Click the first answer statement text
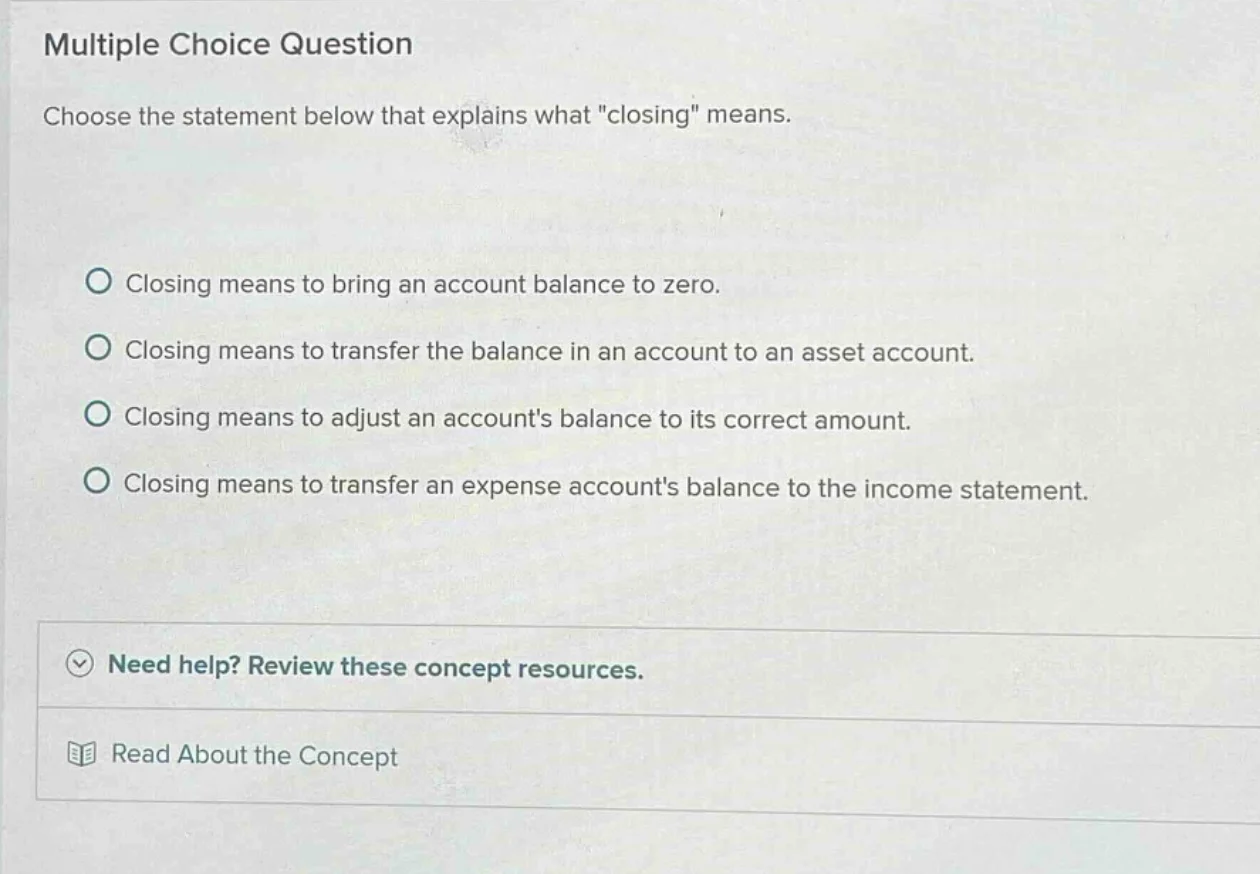Screen dimensions: 1260x874 (x=422, y=284)
